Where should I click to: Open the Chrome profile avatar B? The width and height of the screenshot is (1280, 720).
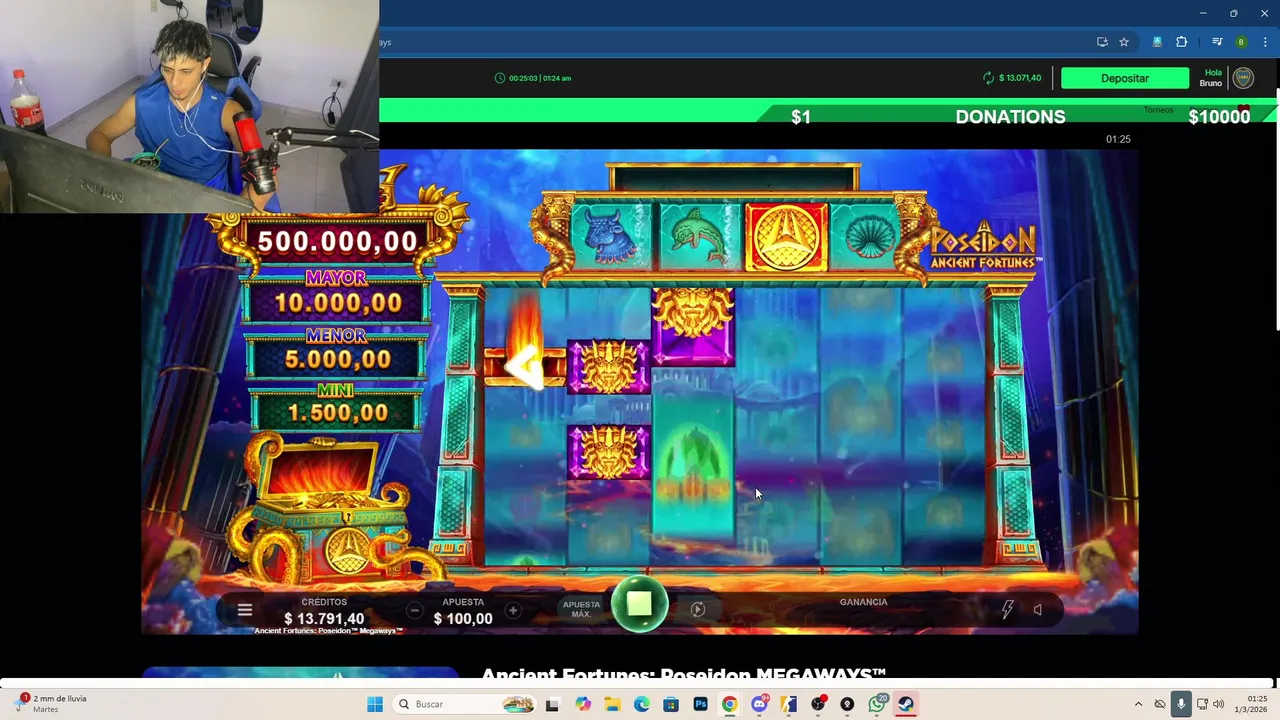1241,42
